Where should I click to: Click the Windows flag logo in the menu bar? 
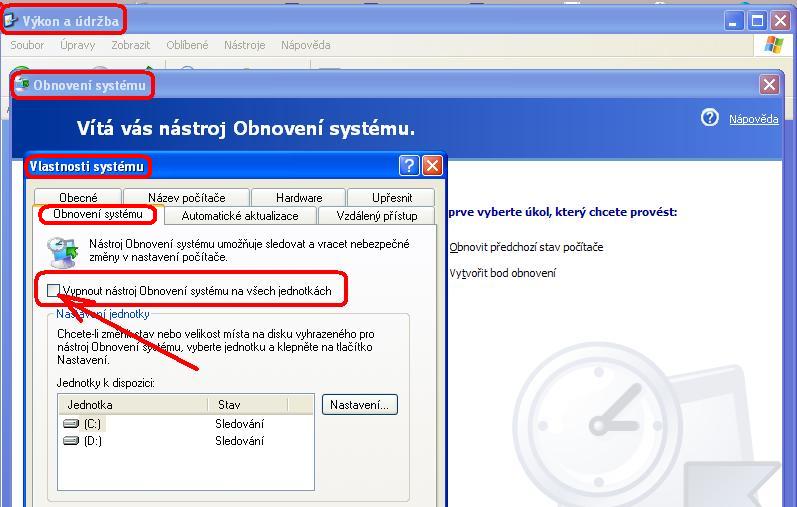(774, 45)
